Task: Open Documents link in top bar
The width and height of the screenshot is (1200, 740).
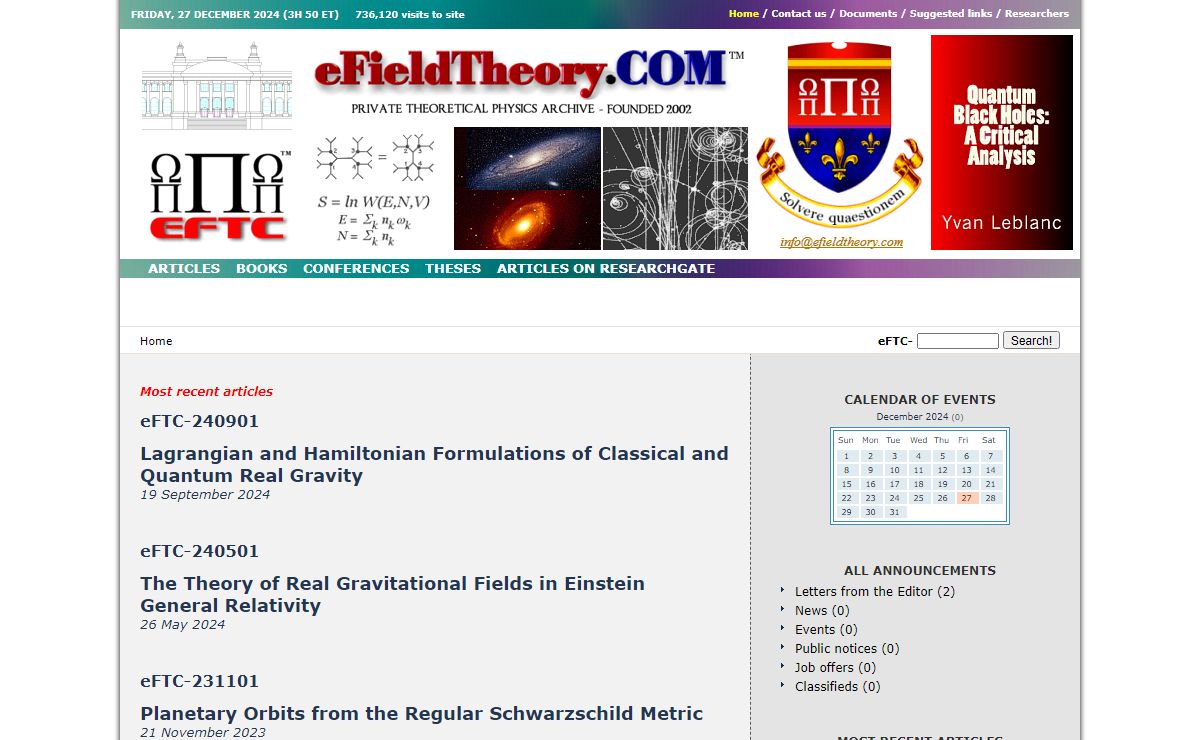Action: (868, 14)
